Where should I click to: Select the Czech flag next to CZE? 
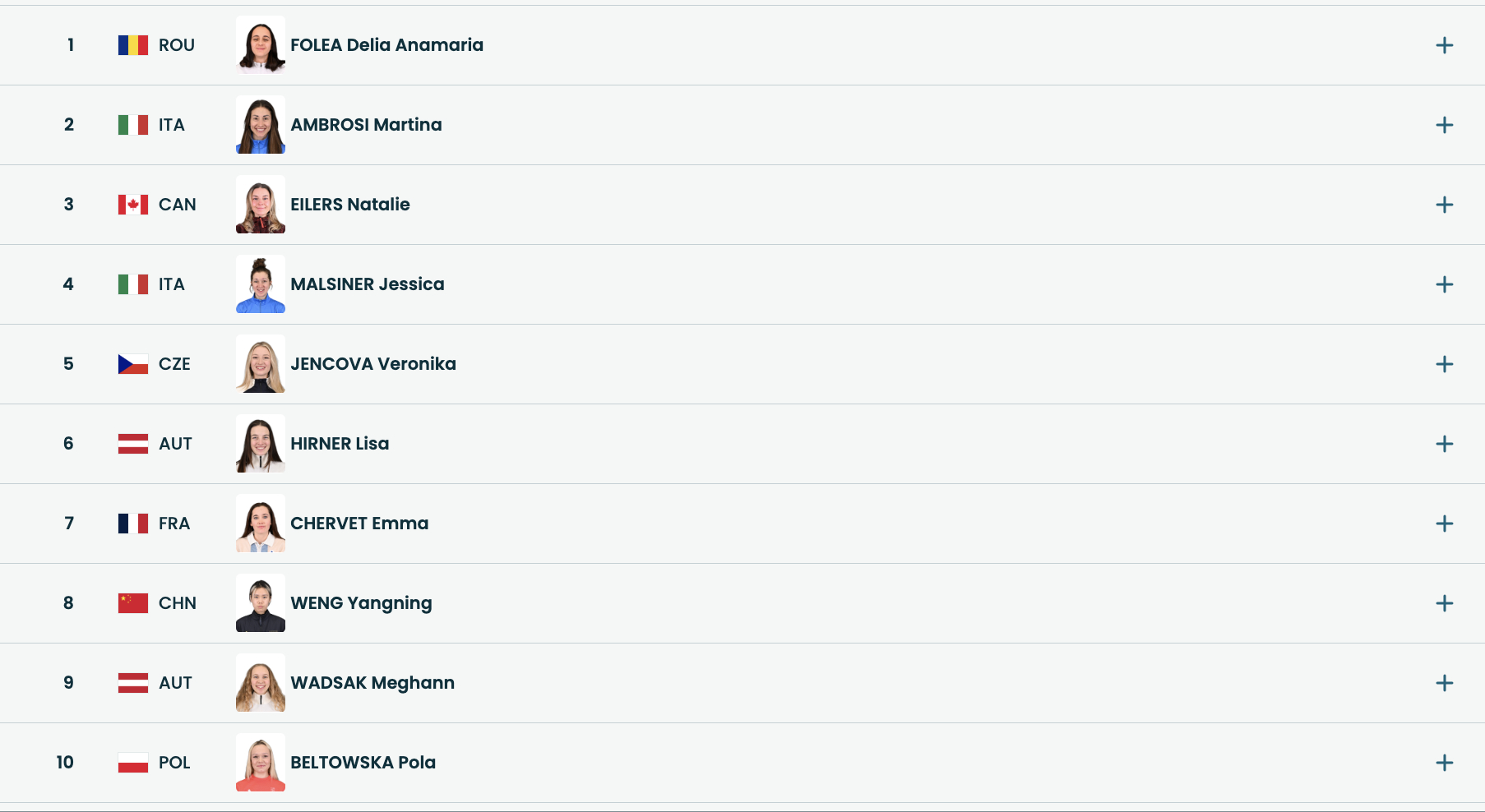[x=133, y=364]
